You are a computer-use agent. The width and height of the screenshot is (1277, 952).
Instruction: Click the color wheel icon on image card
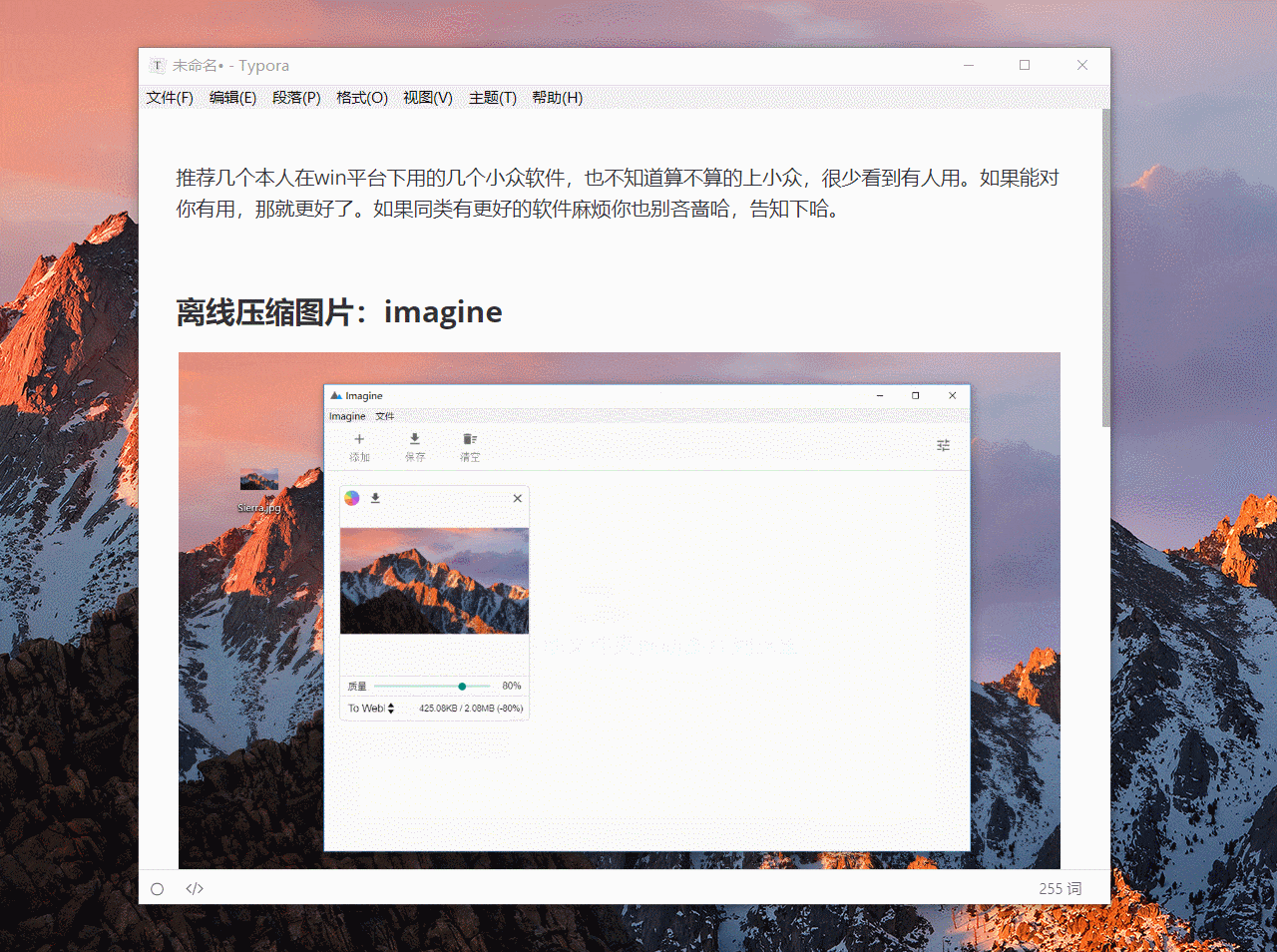click(x=352, y=498)
